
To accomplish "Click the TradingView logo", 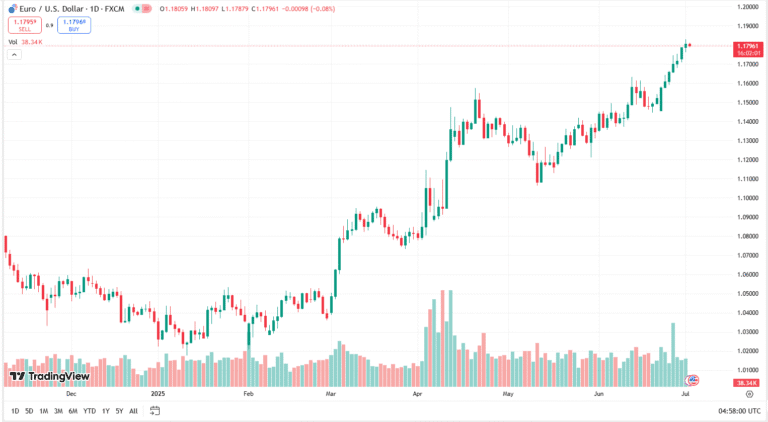I will tap(49, 377).
